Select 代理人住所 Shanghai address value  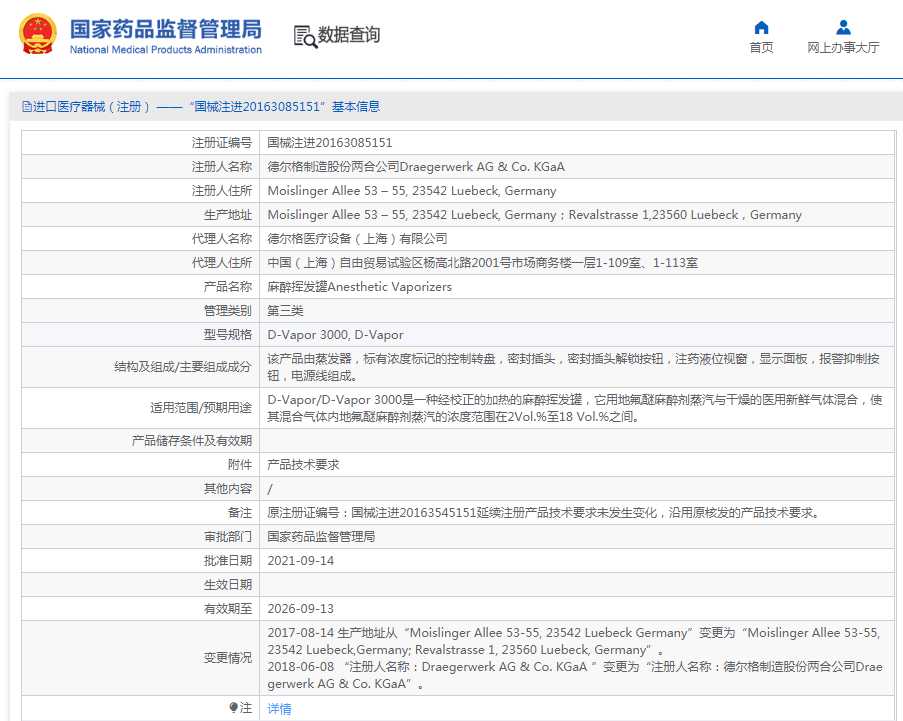483,263
